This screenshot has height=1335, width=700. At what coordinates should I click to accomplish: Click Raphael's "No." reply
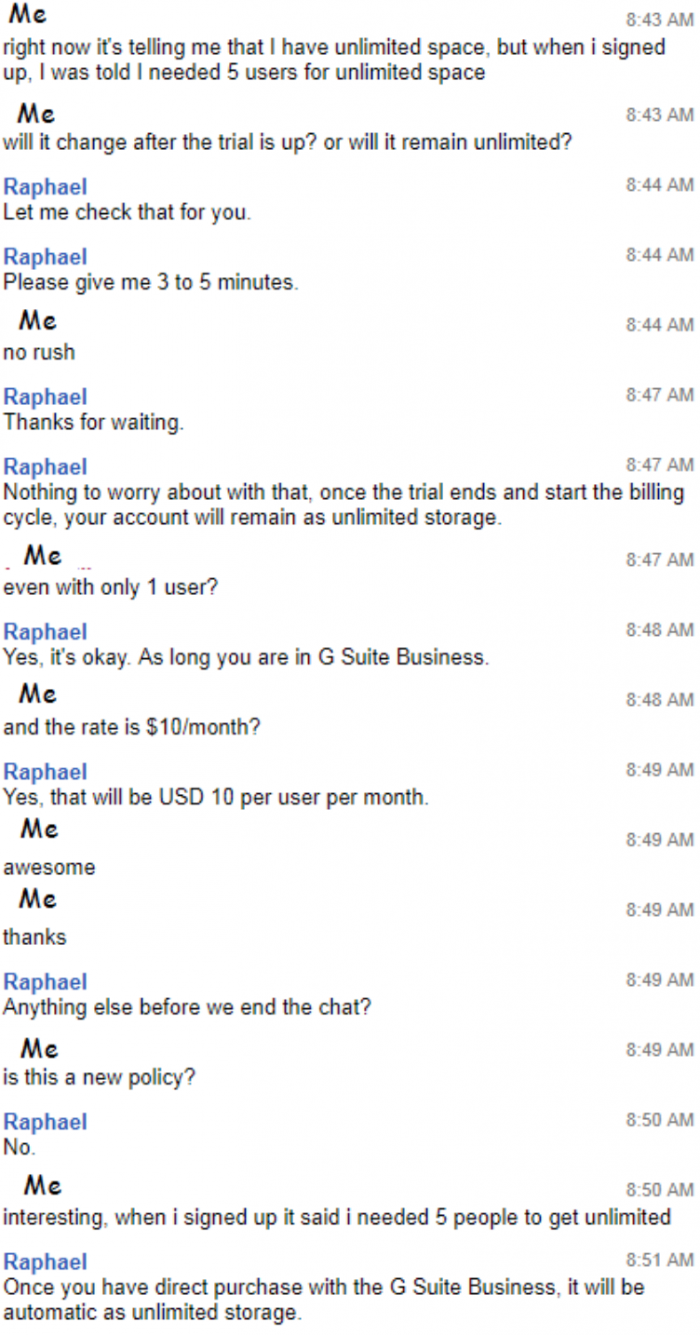pyautogui.click(x=18, y=1148)
